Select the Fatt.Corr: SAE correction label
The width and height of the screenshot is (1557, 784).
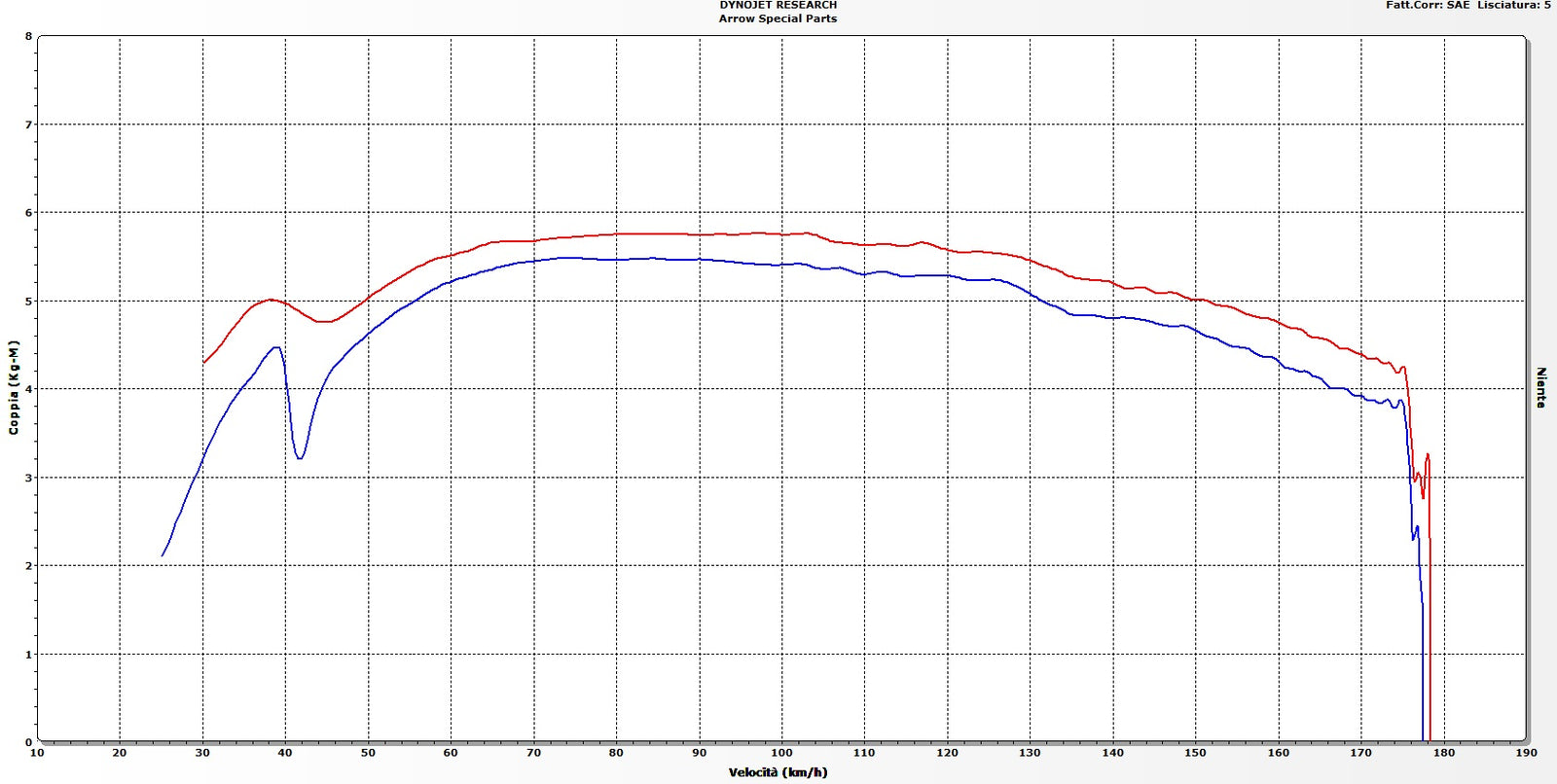pos(1428,5)
